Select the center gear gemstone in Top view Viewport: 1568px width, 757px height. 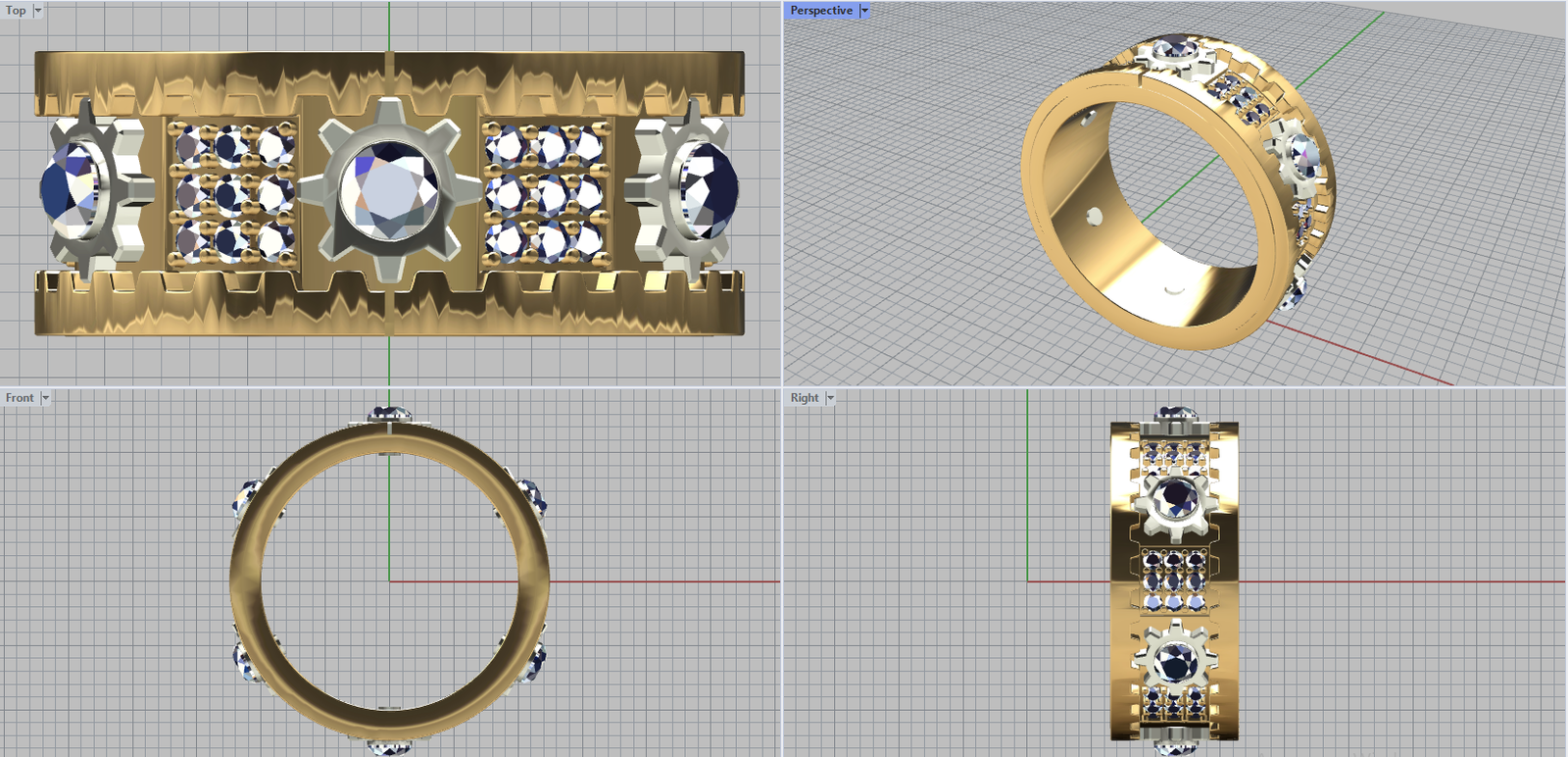coord(390,190)
